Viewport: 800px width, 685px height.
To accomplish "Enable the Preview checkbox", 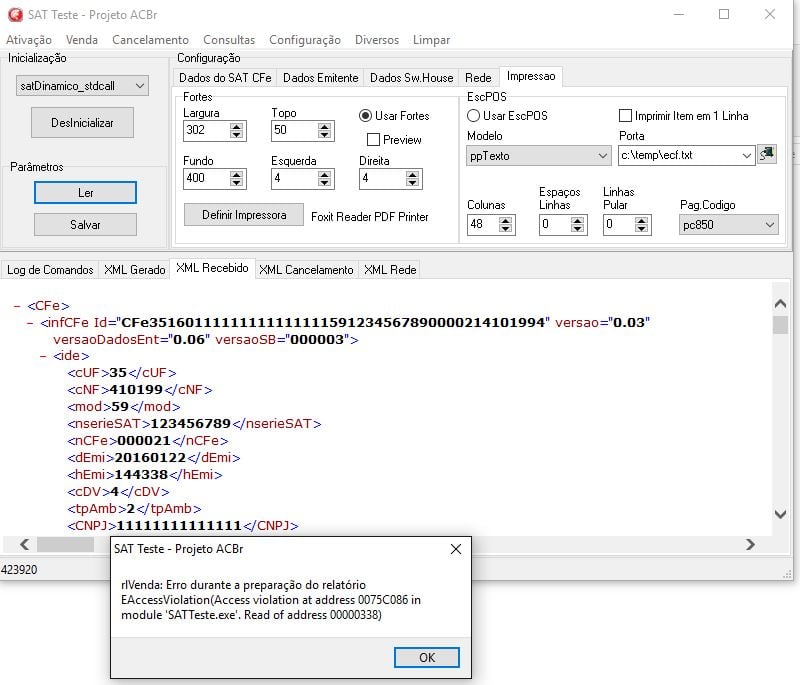I will [373, 139].
